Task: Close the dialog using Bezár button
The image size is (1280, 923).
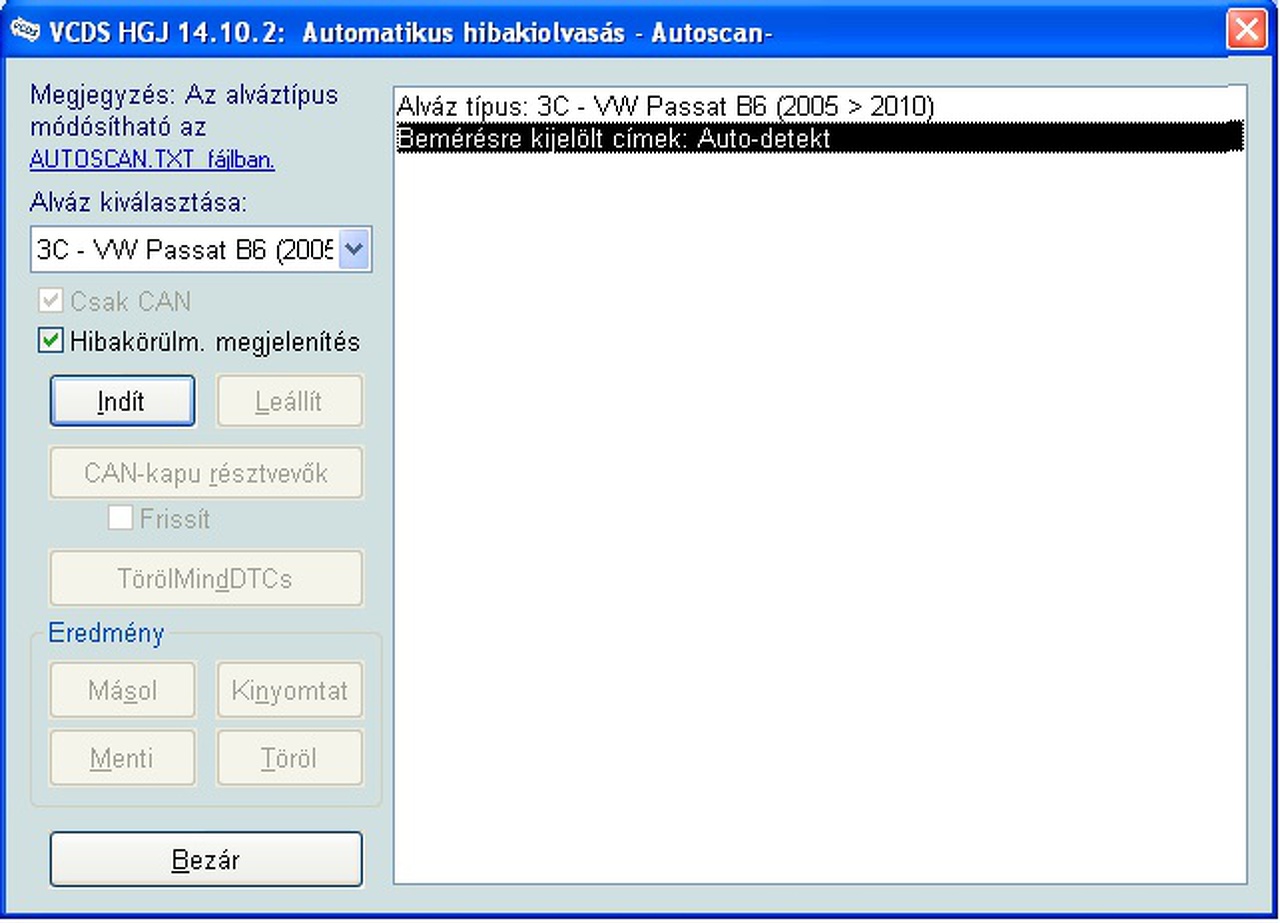Action: pos(206,860)
